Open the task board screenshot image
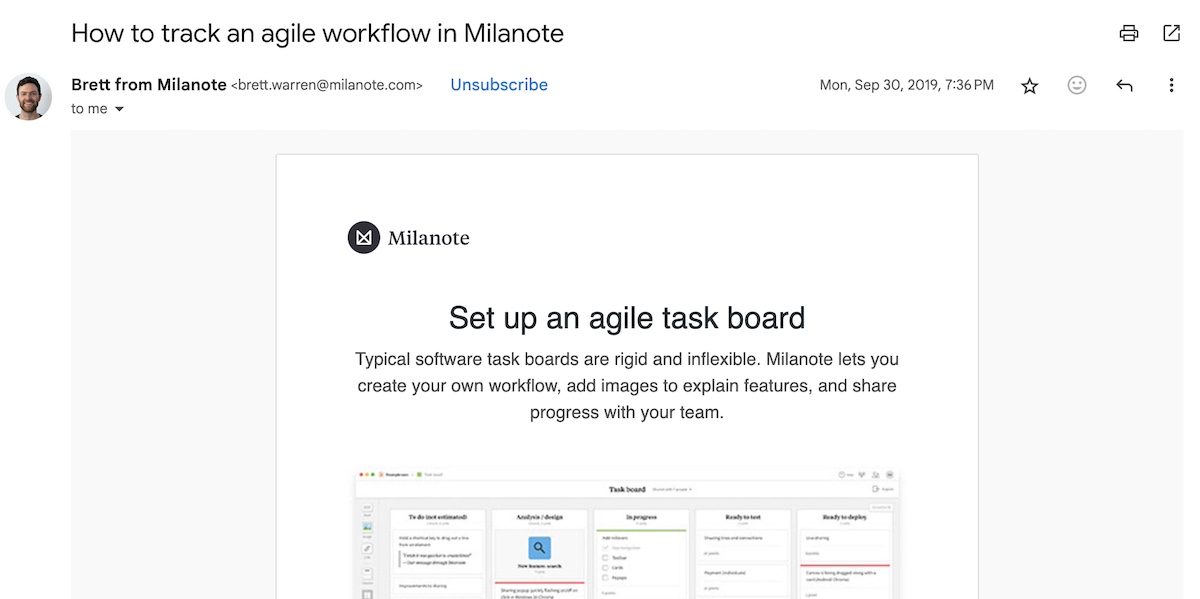 [x=627, y=533]
